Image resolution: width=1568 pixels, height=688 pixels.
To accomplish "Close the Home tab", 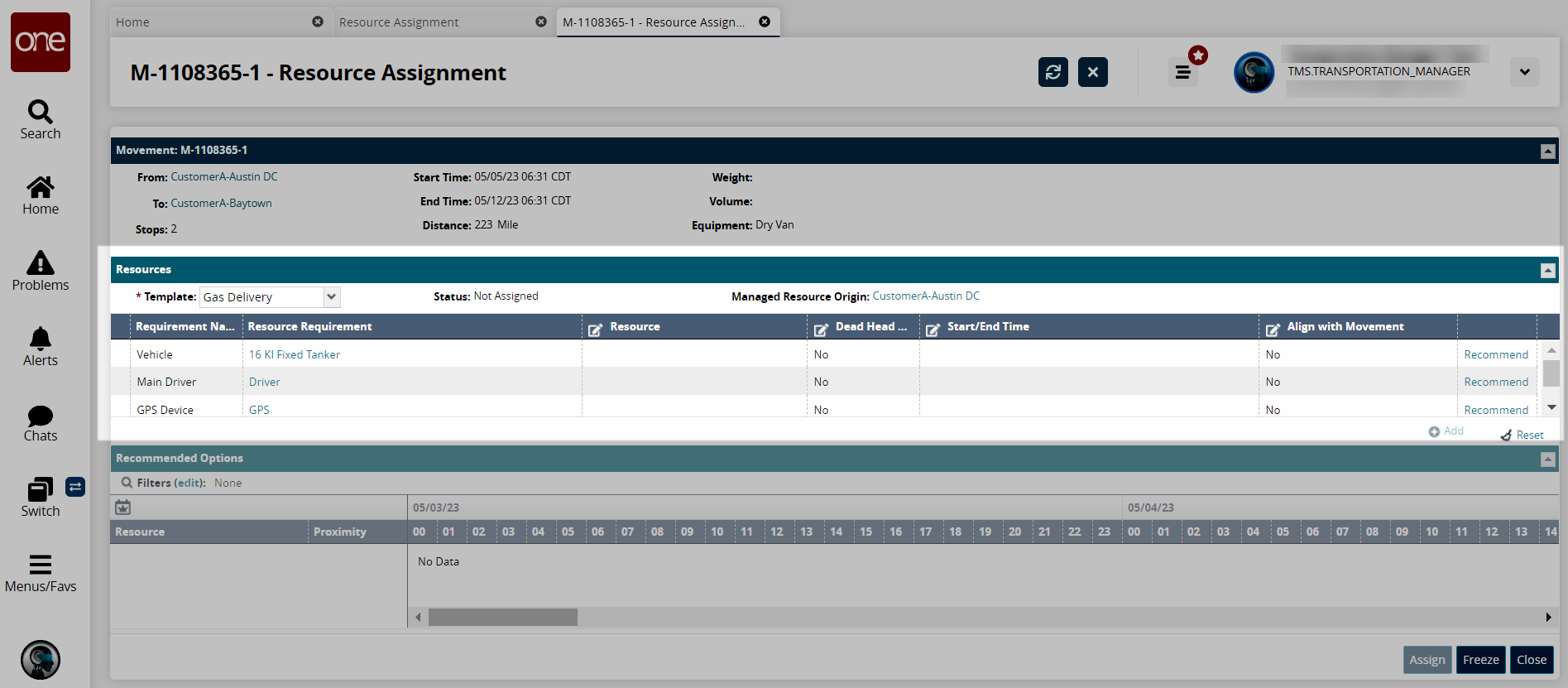I will (x=318, y=22).
